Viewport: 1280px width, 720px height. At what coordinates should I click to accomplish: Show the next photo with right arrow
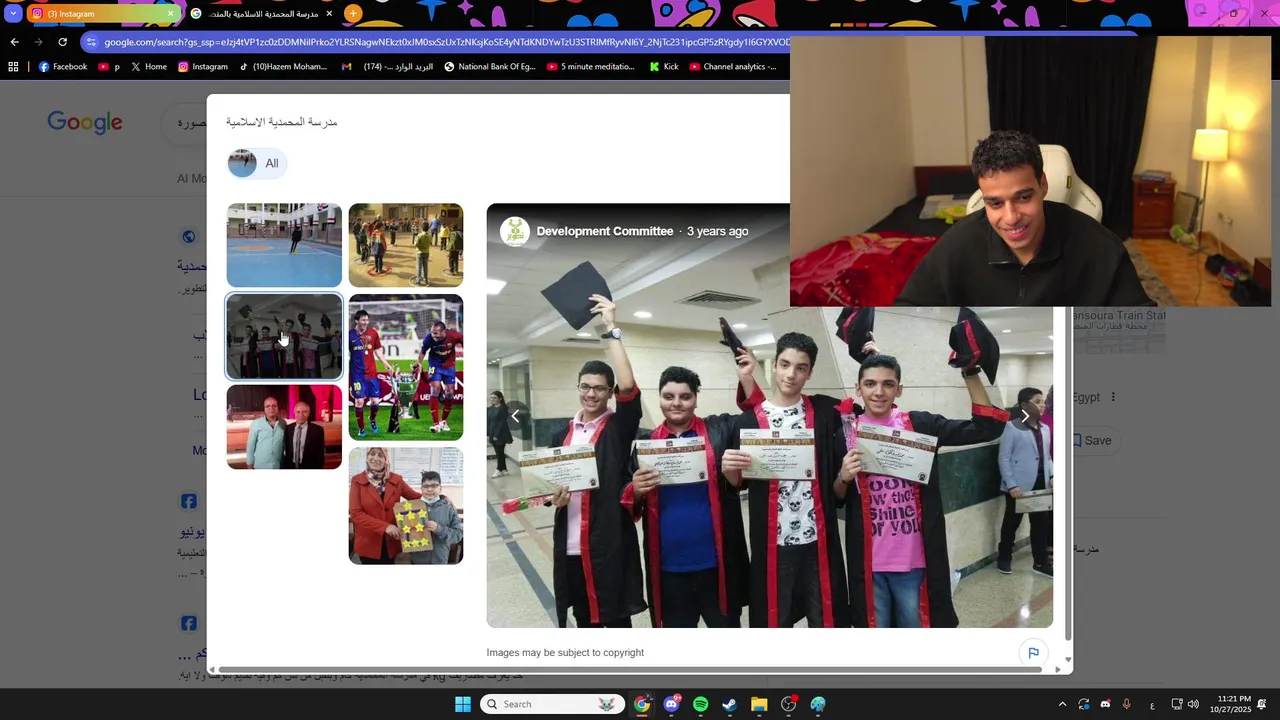coord(1025,416)
